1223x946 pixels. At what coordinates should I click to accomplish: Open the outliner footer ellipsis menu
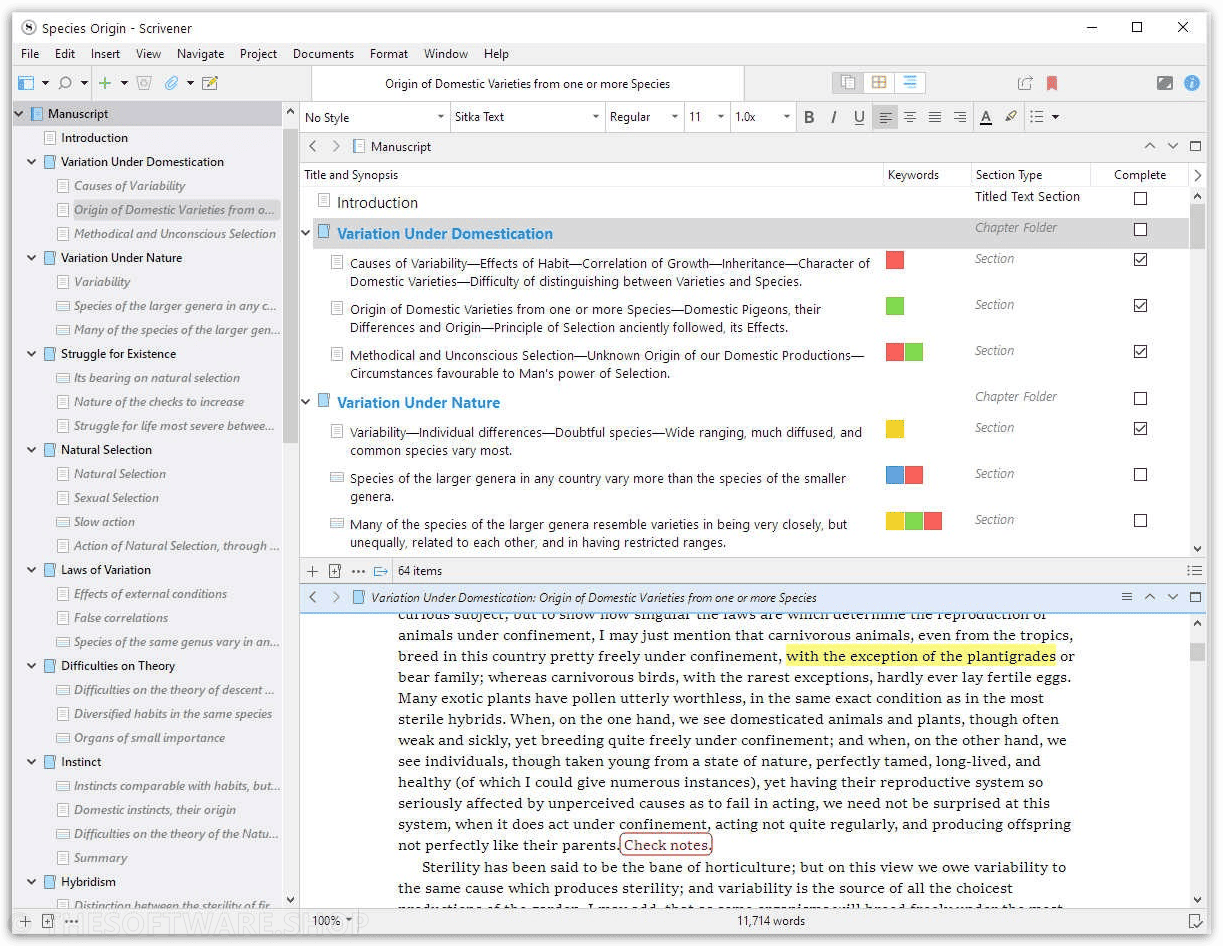[358, 571]
